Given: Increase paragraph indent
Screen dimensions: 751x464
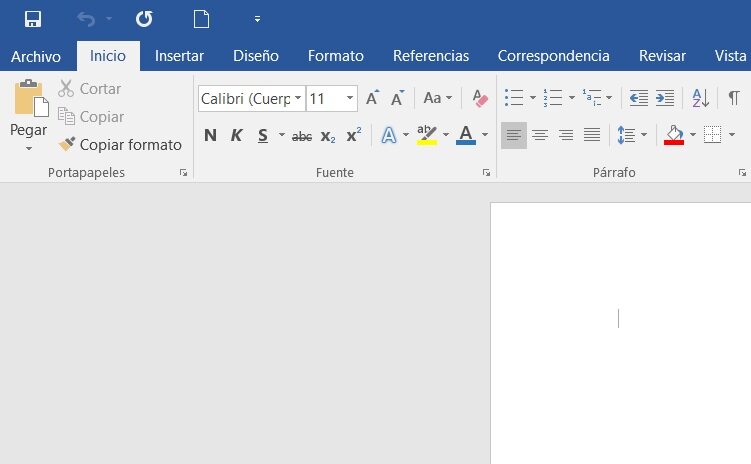Looking at the screenshot, I should pyautogui.click(x=665, y=98).
